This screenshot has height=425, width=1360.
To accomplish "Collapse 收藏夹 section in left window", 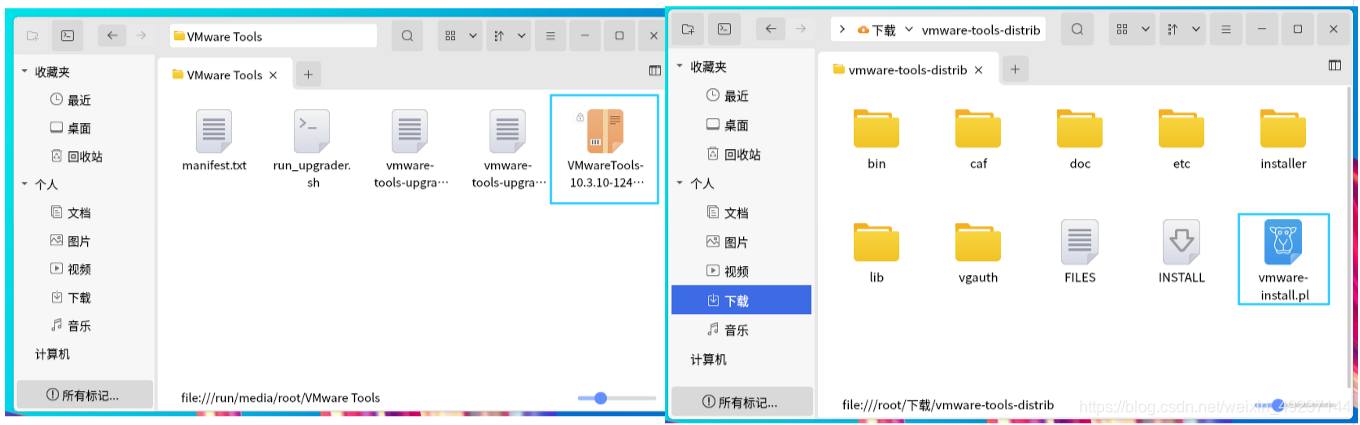I will 25,72.
